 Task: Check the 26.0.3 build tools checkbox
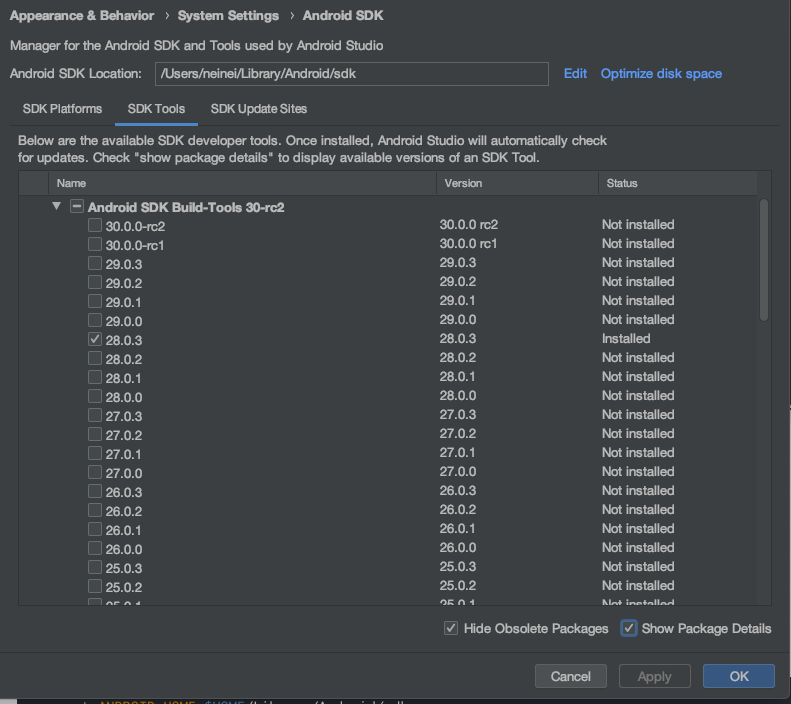click(x=95, y=491)
